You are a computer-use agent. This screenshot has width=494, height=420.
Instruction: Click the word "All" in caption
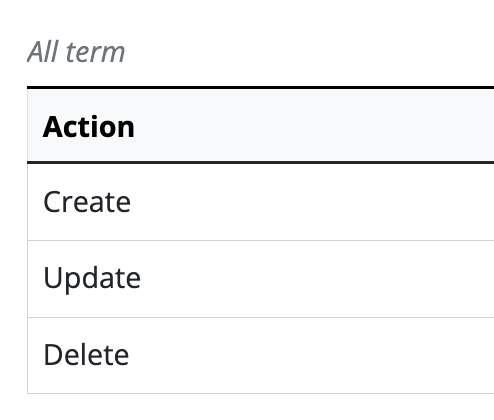[x=44, y=52]
